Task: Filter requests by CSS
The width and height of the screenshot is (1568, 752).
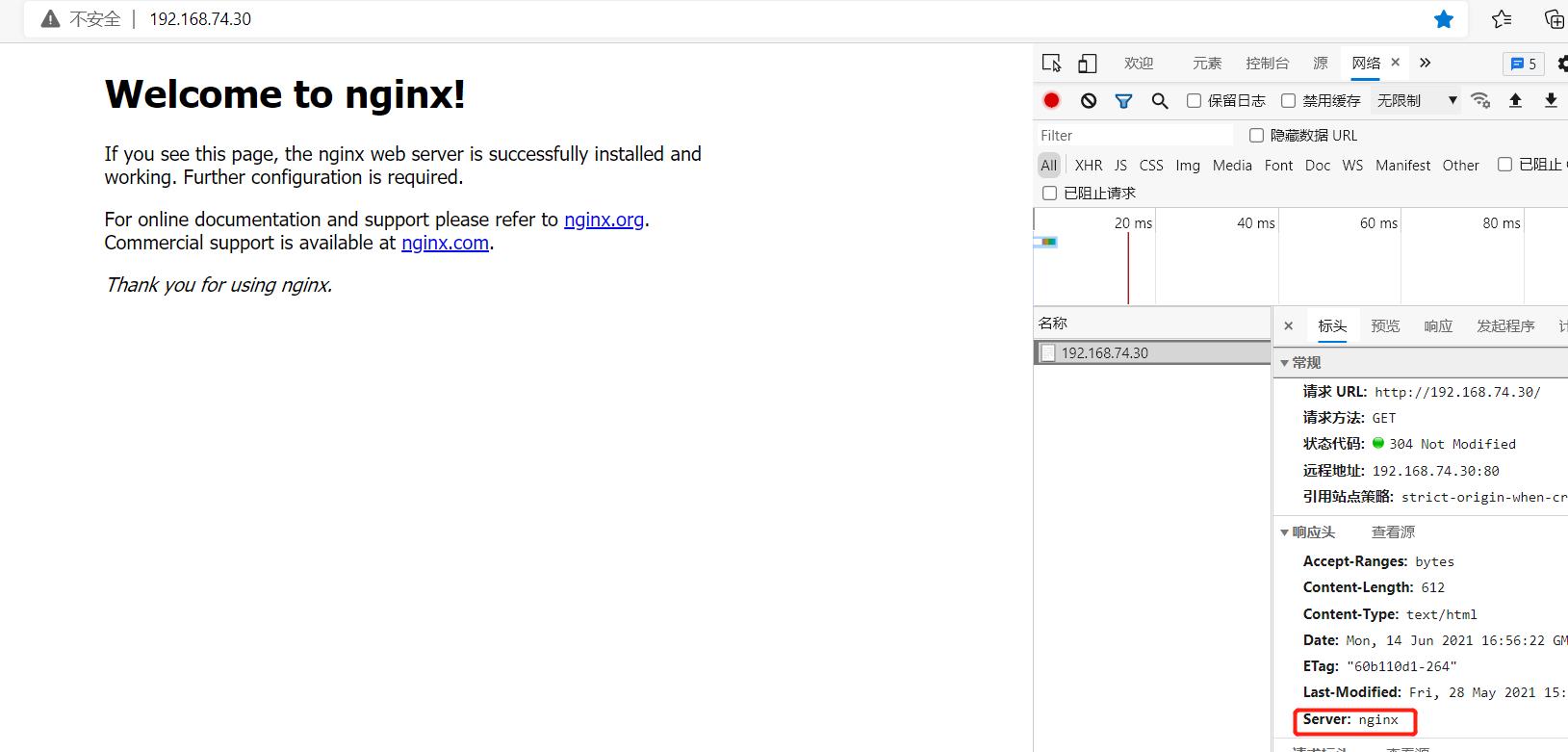Action: pos(1151,165)
